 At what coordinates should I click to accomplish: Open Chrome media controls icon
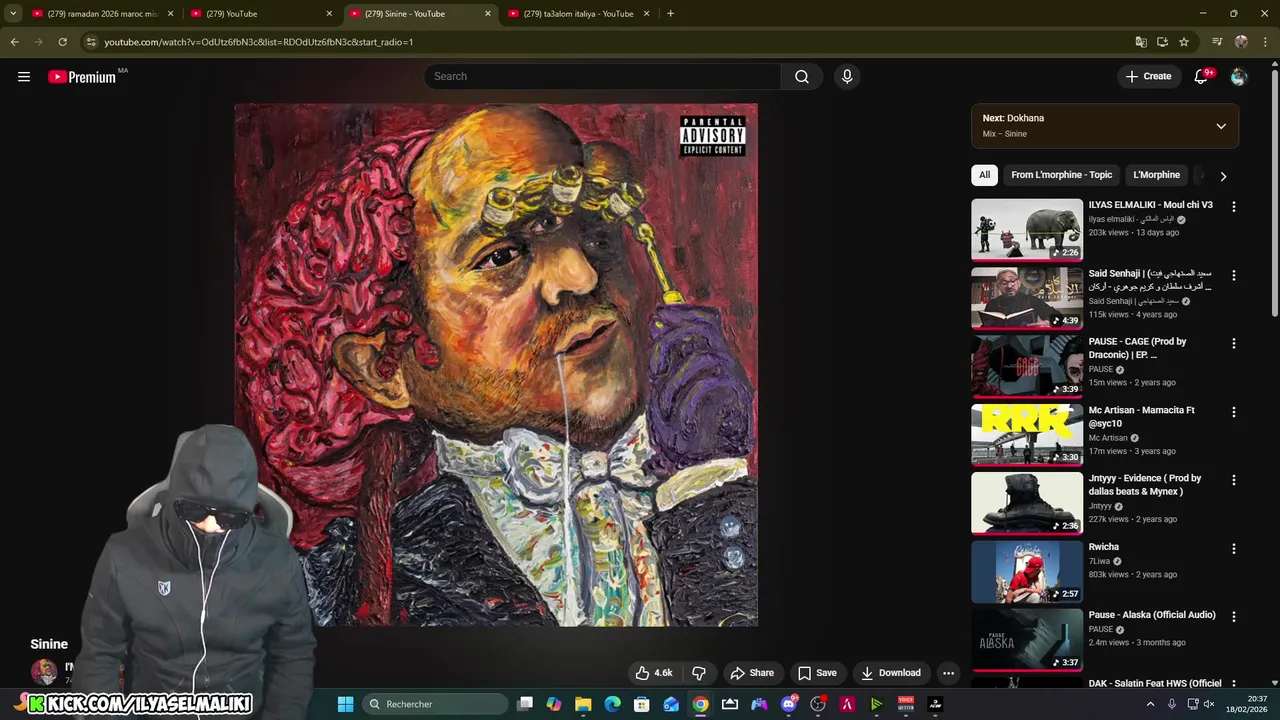click(1217, 42)
